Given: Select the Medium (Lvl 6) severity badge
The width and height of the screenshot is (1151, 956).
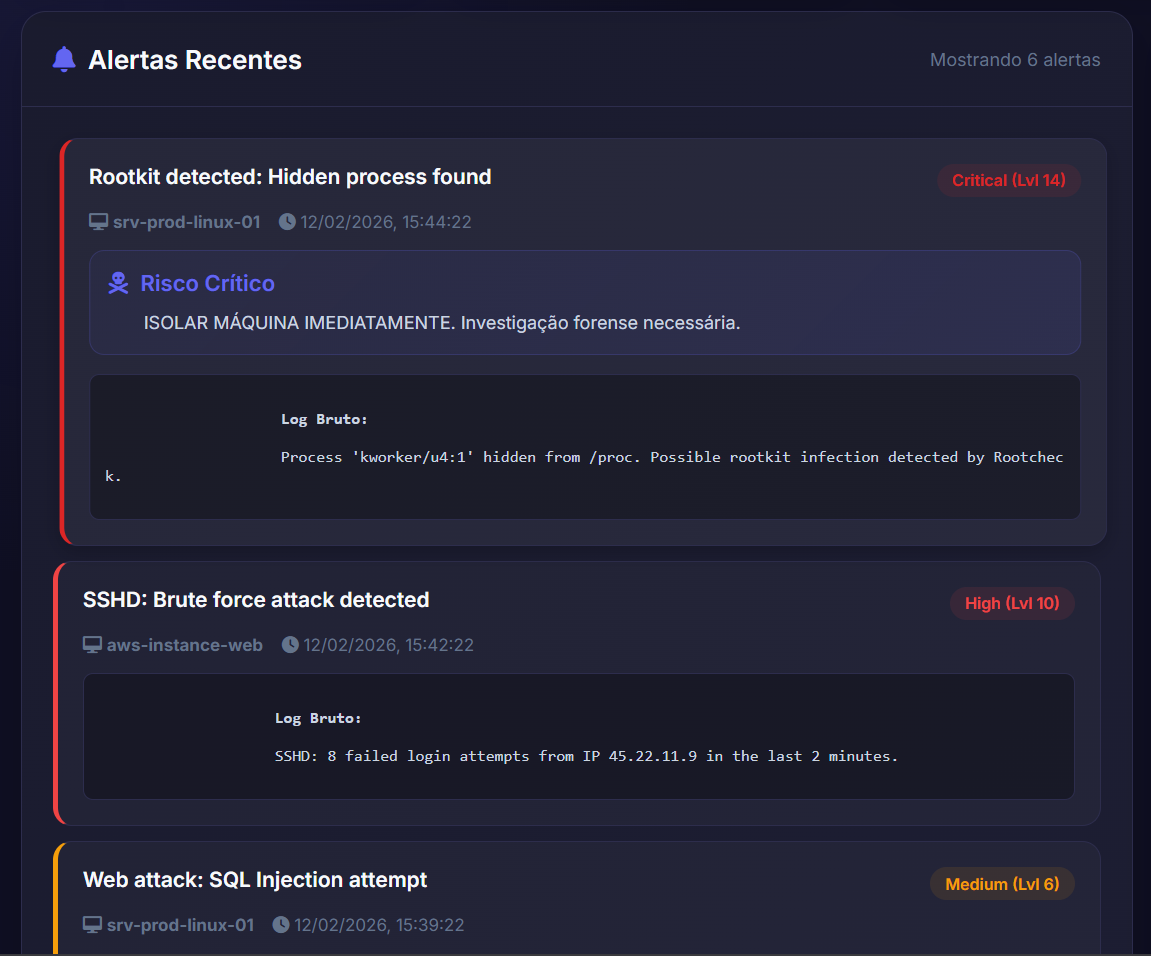Looking at the screenshot, I should pyautogui.click(x=1002, y=884).
